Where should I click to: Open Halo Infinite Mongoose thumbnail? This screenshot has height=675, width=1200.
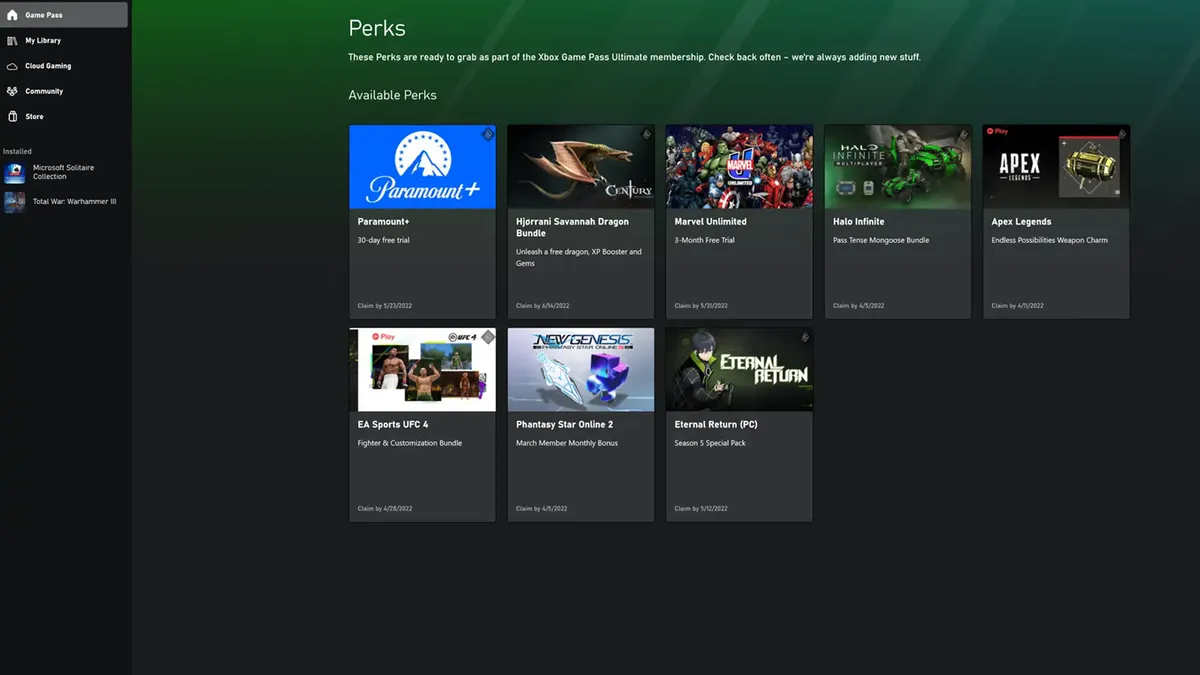898,167
